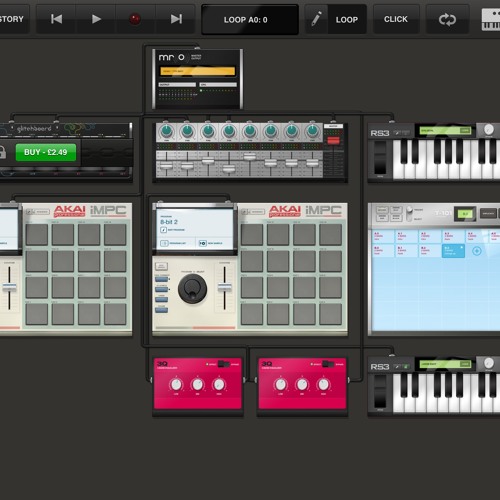Toggle the second blue button on center iMPC
This screenshot has height=500, width=500.
[x=162, y=289]
